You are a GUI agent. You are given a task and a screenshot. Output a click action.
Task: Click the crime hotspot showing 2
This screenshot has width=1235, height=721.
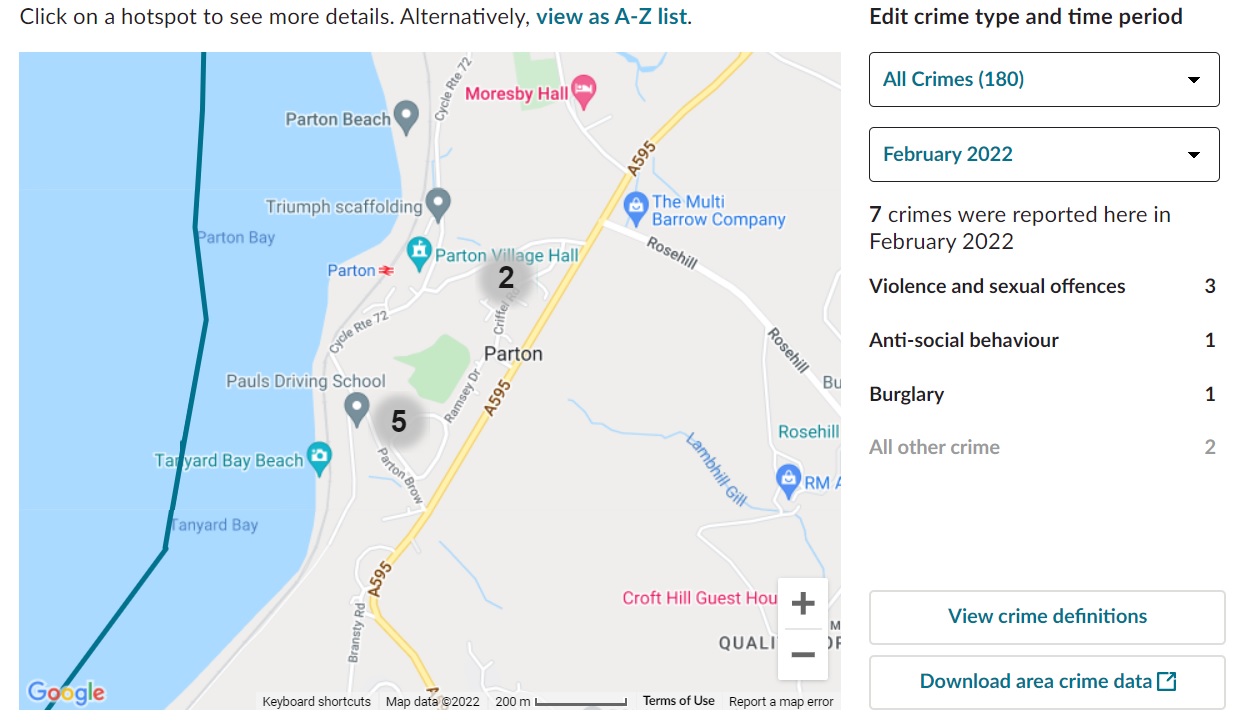click(x=506, y=278)
